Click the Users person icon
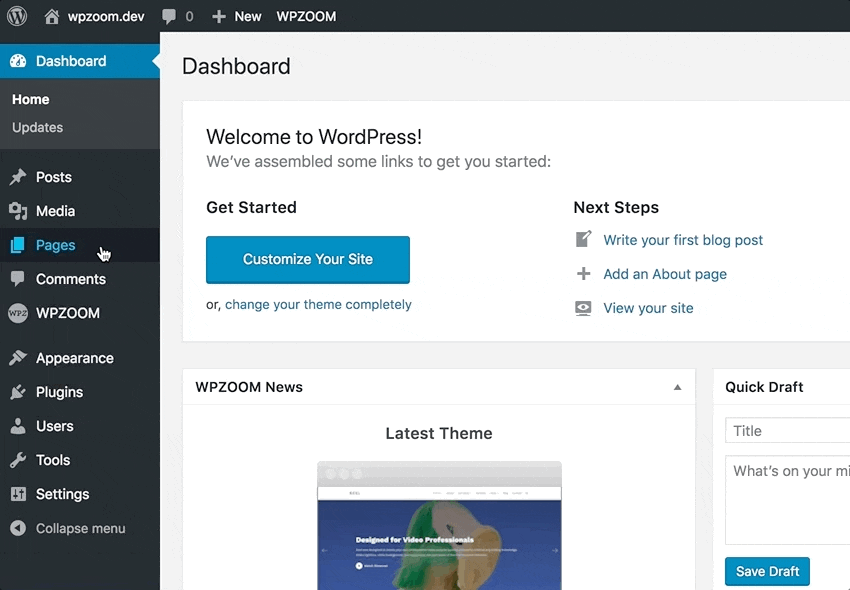 [x=18, y=426]
